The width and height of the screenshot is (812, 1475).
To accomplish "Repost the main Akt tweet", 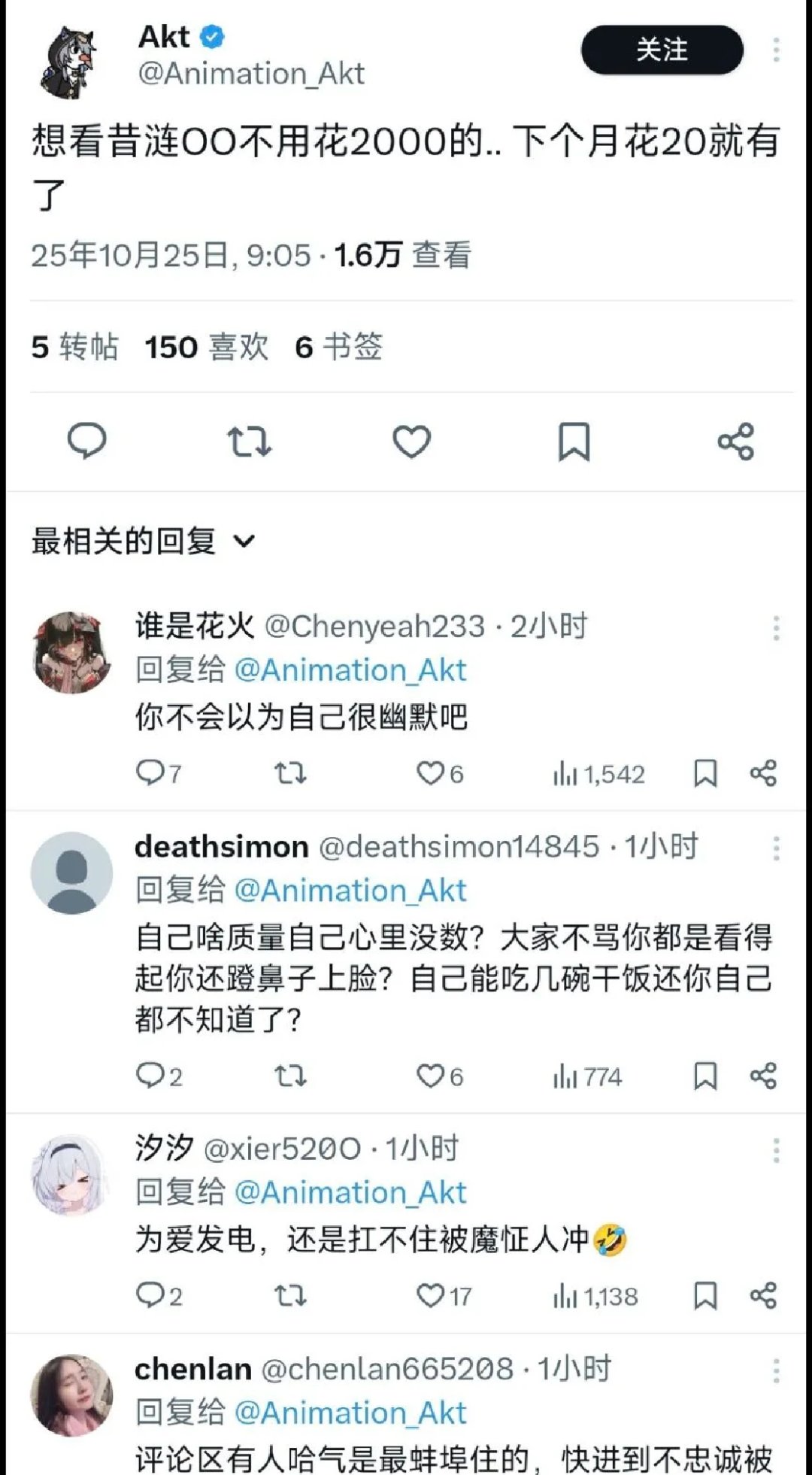I will tap(249, 442).
